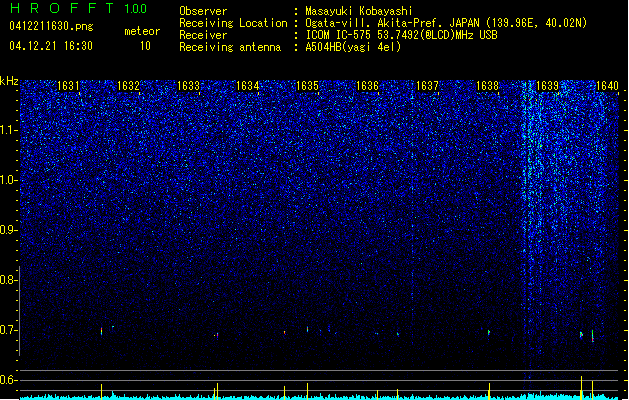Click the 1640 time marker
The image size is (629, 400).
[x=607, y=86]
